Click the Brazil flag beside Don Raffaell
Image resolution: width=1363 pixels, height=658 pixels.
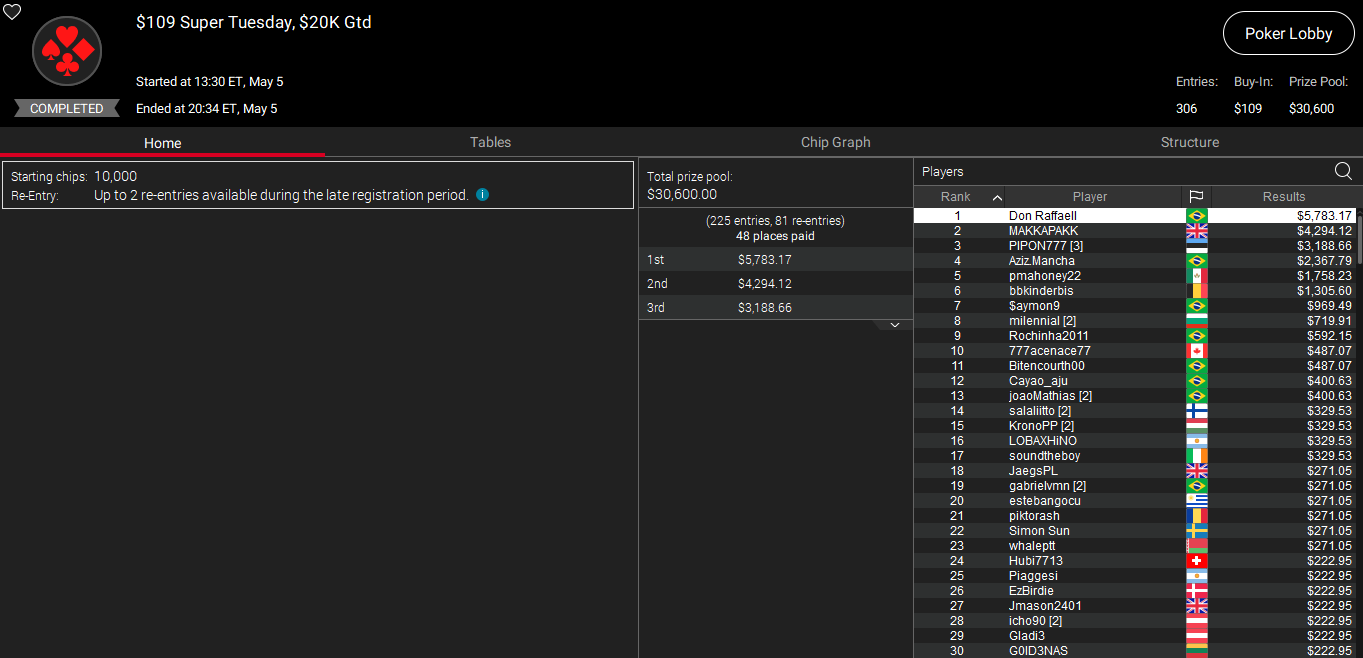(1196, 216)
